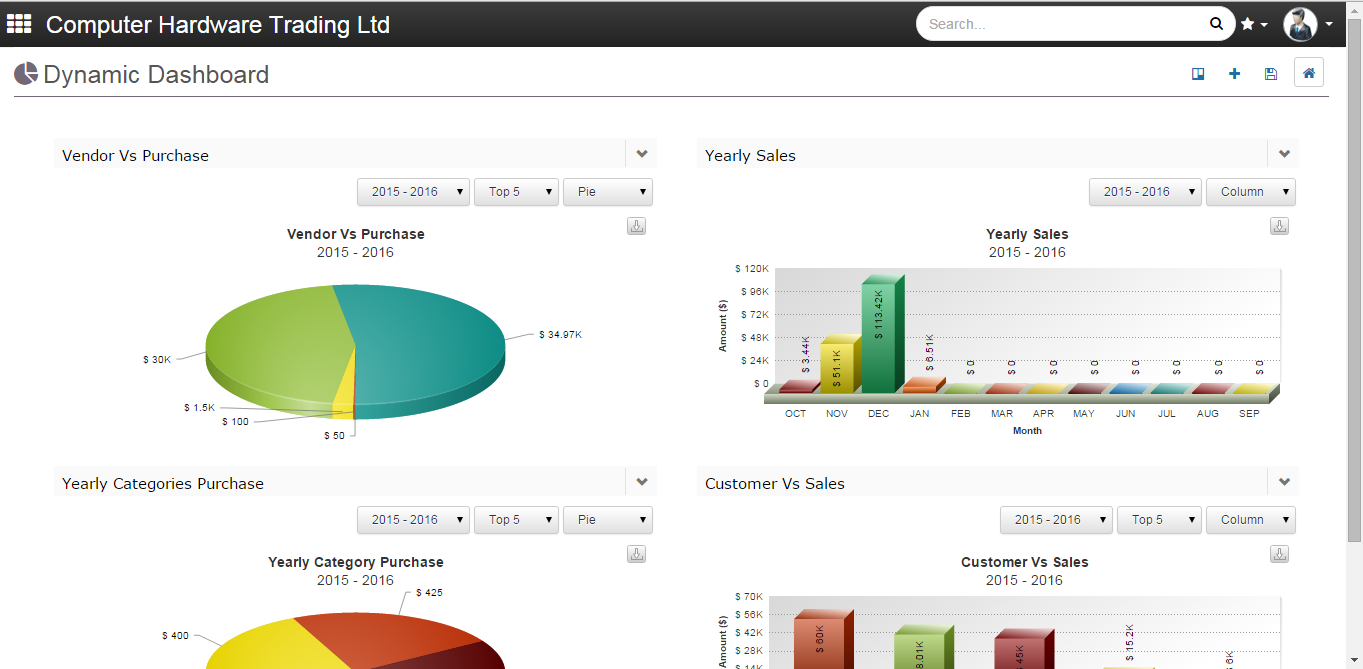Click the $ 50 pie label
The image size is (1363, 669).
[334, 436]
